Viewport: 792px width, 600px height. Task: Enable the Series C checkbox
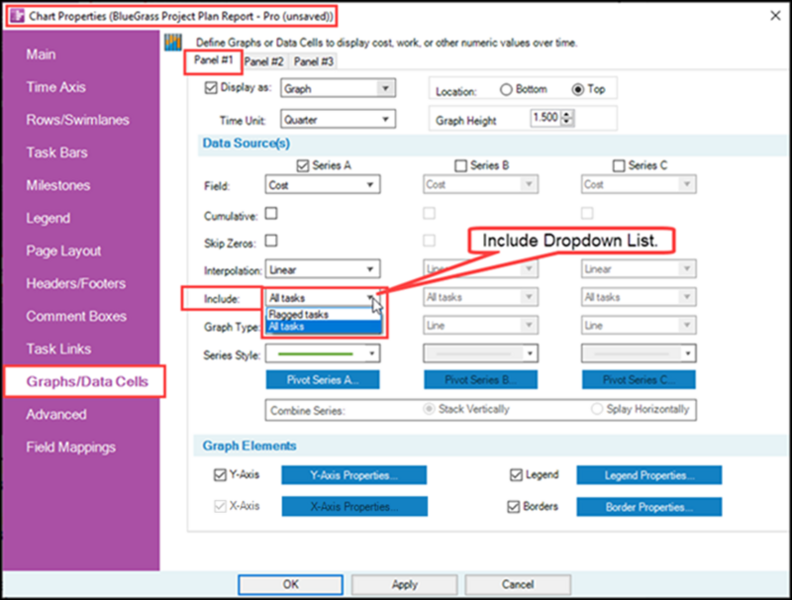(619, 166)
